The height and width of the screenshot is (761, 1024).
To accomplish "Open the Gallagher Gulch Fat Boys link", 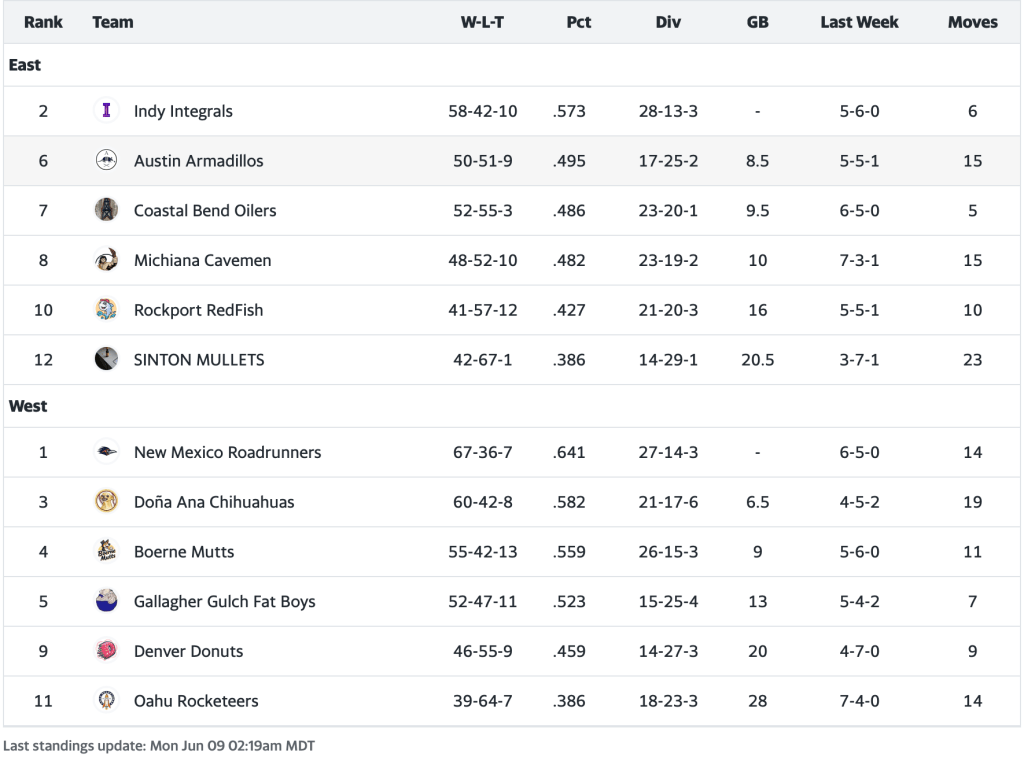I will tap(224, 602).
